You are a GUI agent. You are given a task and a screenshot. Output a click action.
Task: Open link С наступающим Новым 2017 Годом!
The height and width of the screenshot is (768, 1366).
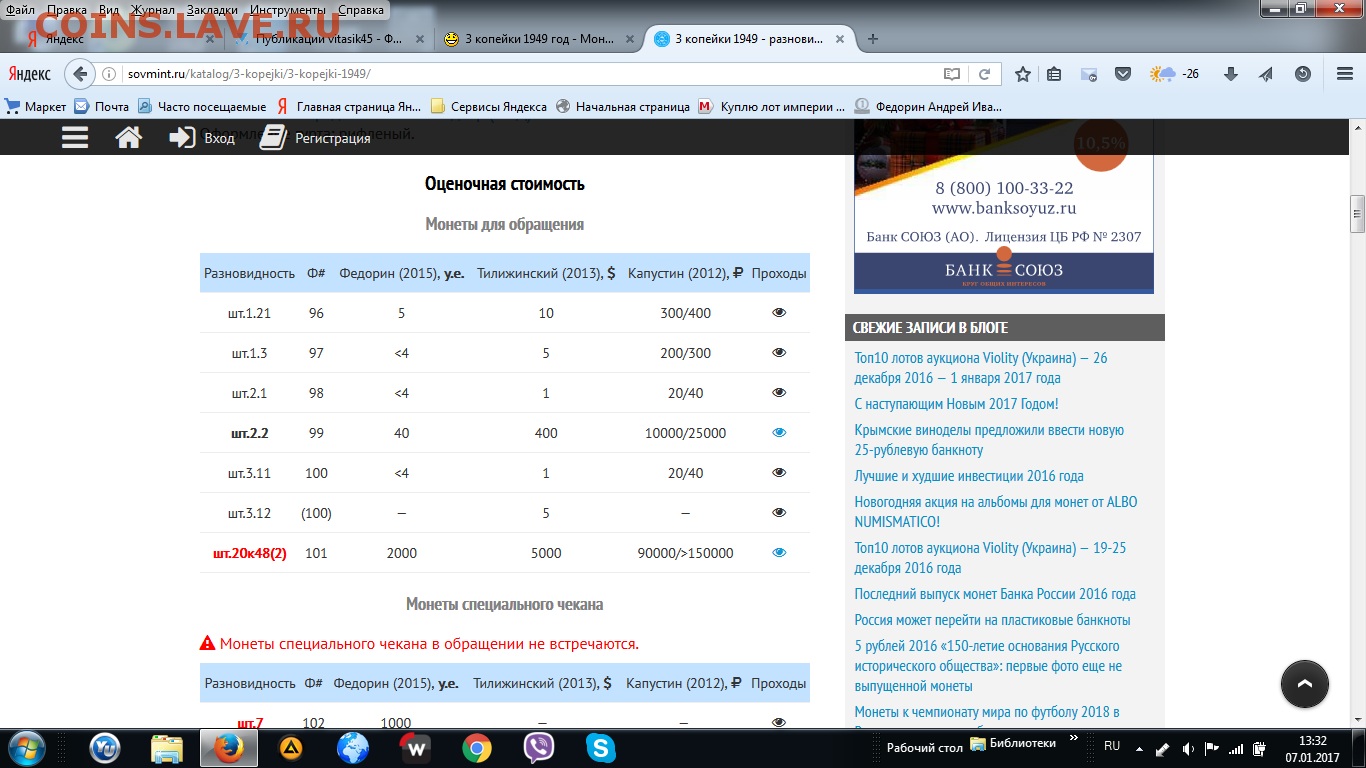tap(956, 404)
